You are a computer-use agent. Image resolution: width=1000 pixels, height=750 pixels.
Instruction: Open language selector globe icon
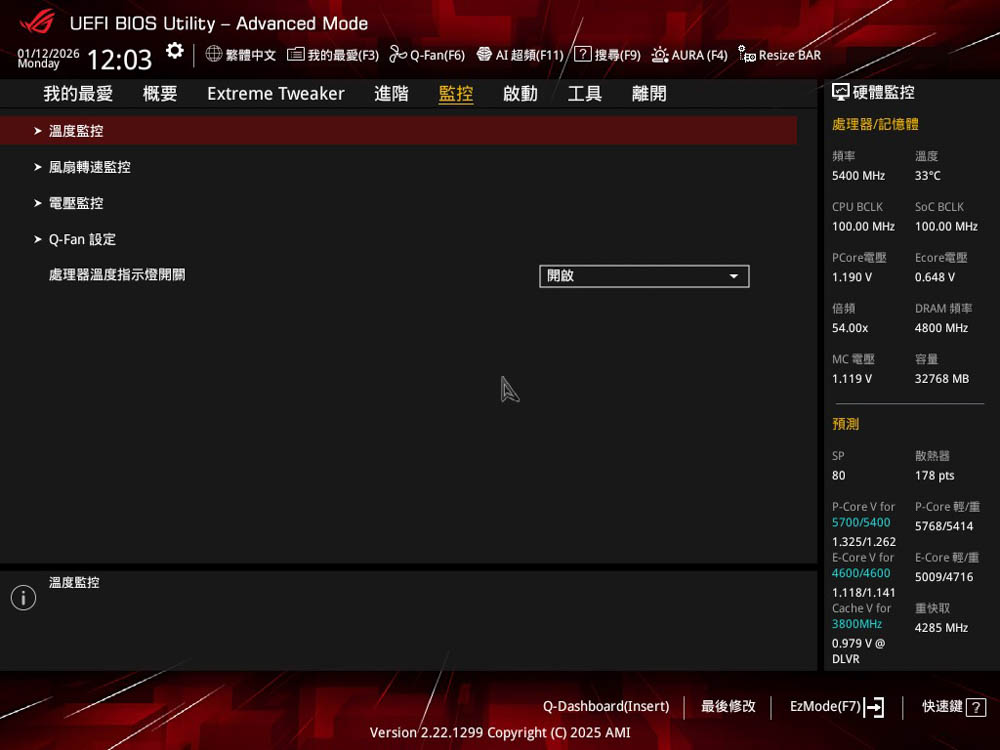click(x=214, y=54)
